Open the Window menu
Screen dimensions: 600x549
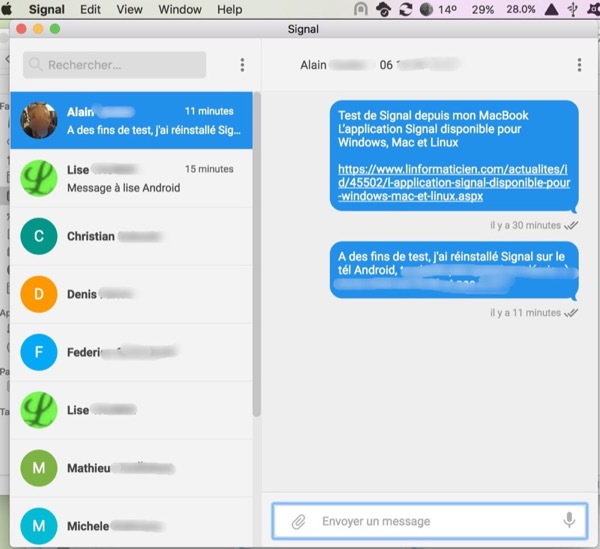tap(180, 9)
